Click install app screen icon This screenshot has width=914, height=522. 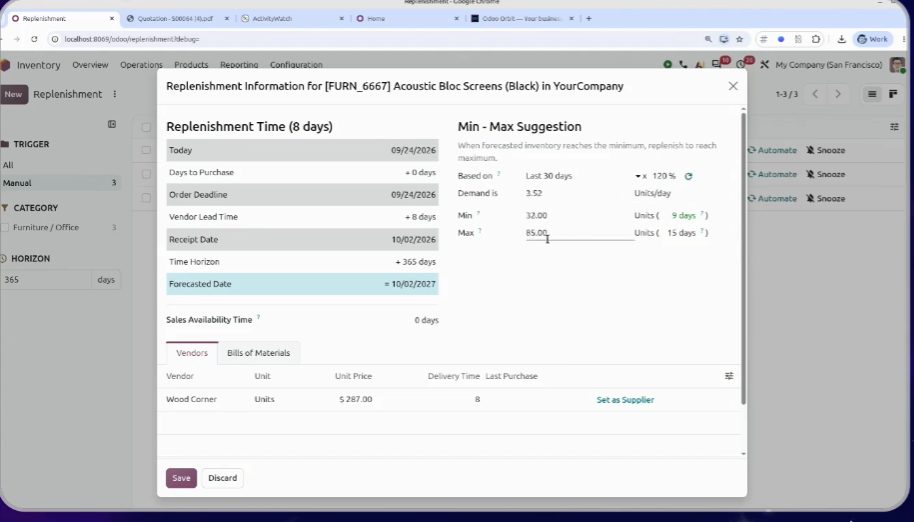724,39
